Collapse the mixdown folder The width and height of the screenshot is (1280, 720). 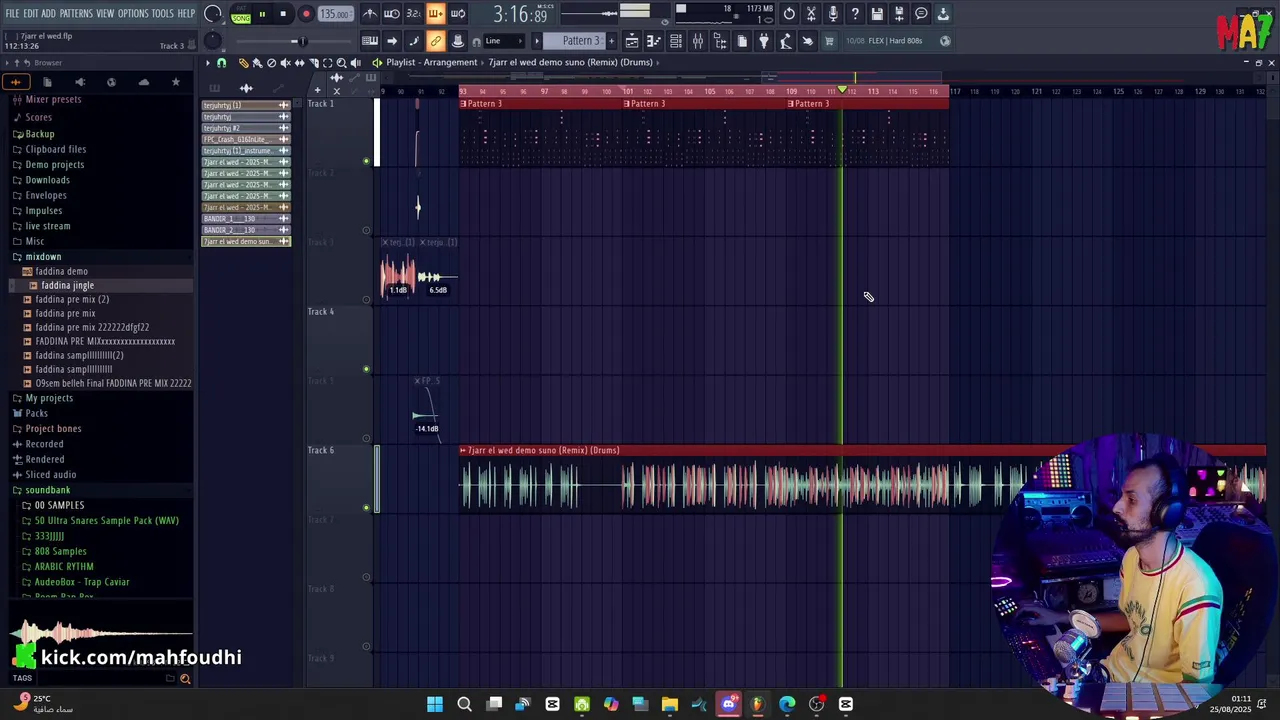pos(43,256)
